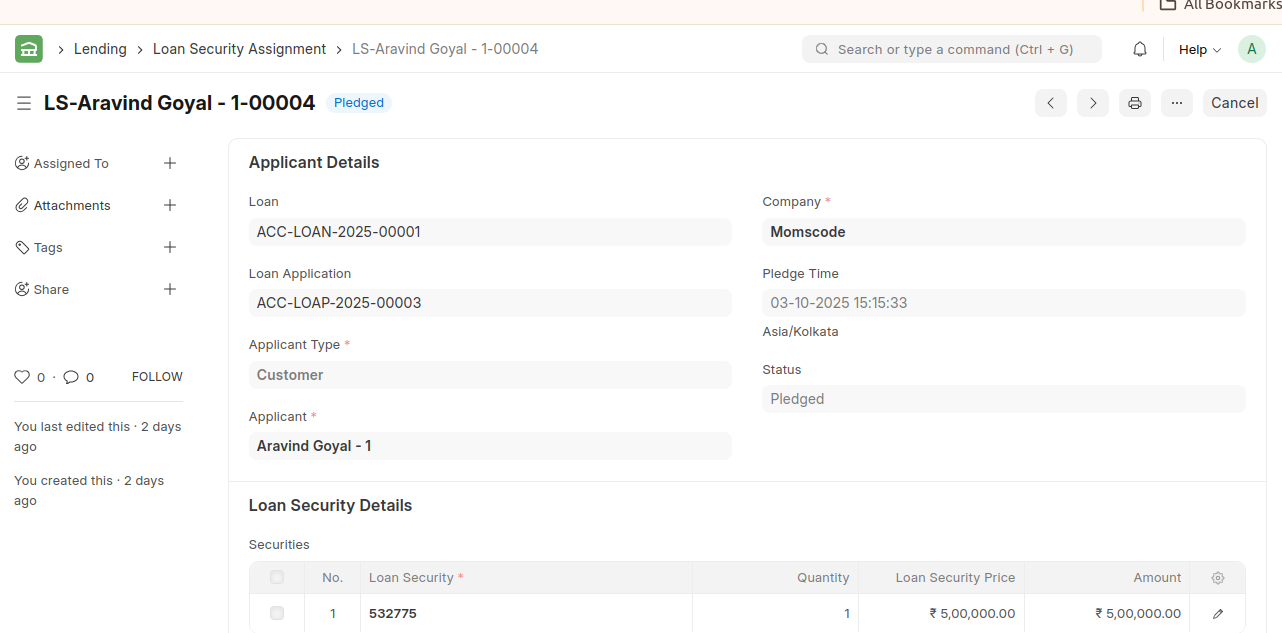Select all rows checkbox in Securities table

click(277, 577)
